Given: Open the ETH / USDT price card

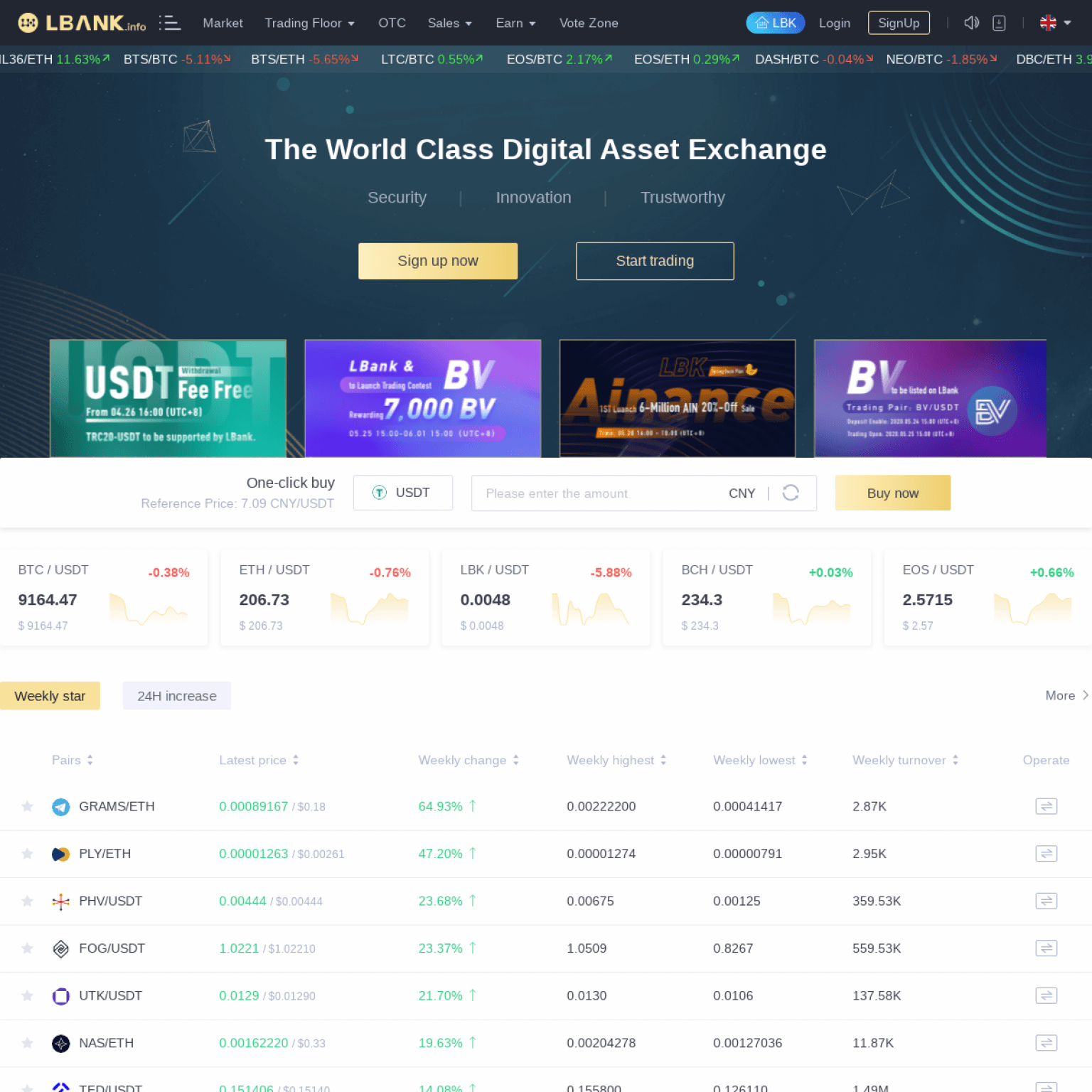Looking at the screenshot, I should click(x=325, y=597).
